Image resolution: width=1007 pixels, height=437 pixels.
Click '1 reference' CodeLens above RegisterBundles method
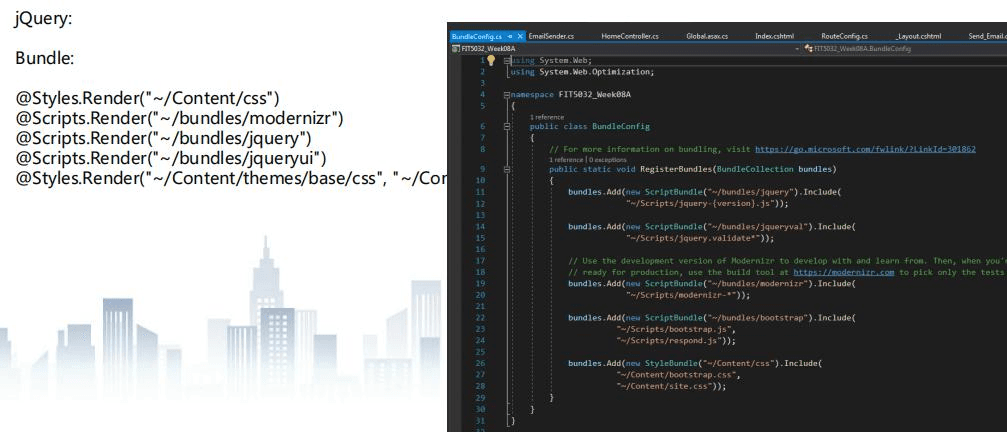[x=566, y=159]
